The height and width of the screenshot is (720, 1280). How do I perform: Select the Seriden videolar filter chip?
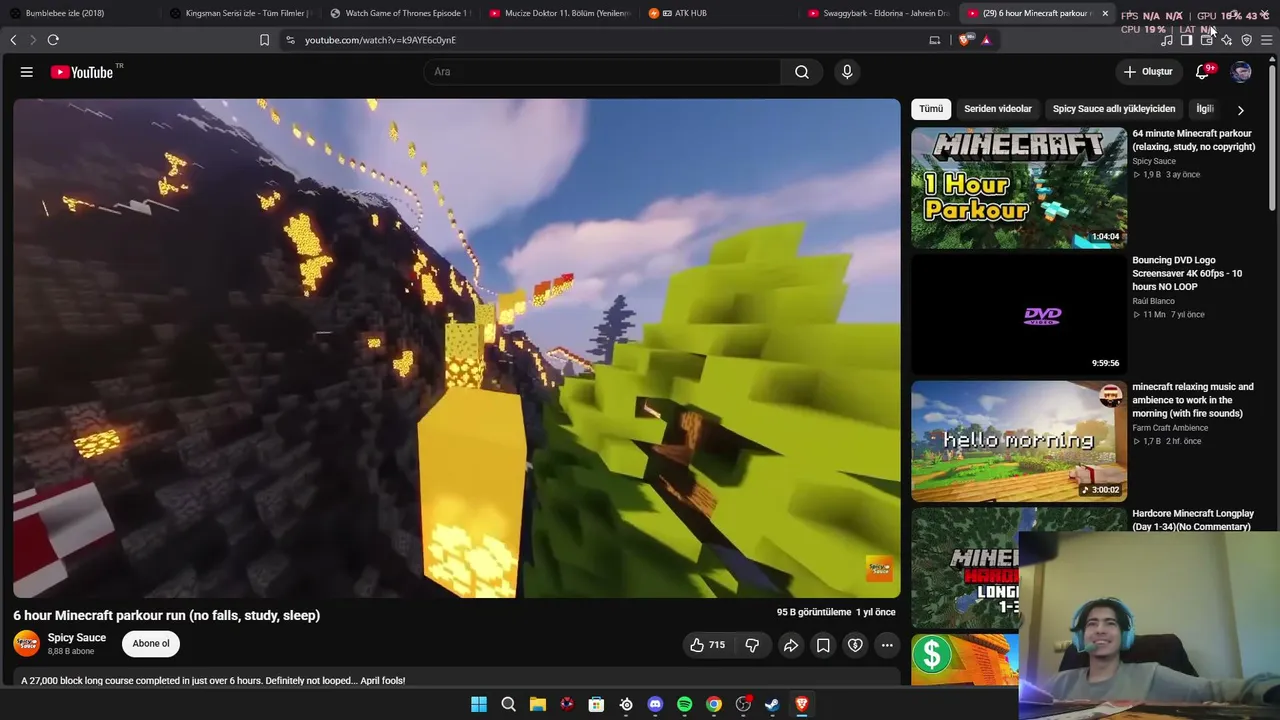coord(998,109)
